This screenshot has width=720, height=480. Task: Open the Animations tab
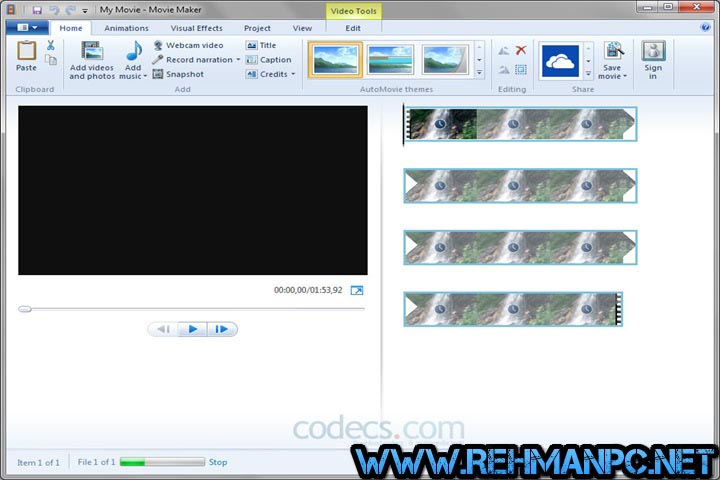(126, 28)
